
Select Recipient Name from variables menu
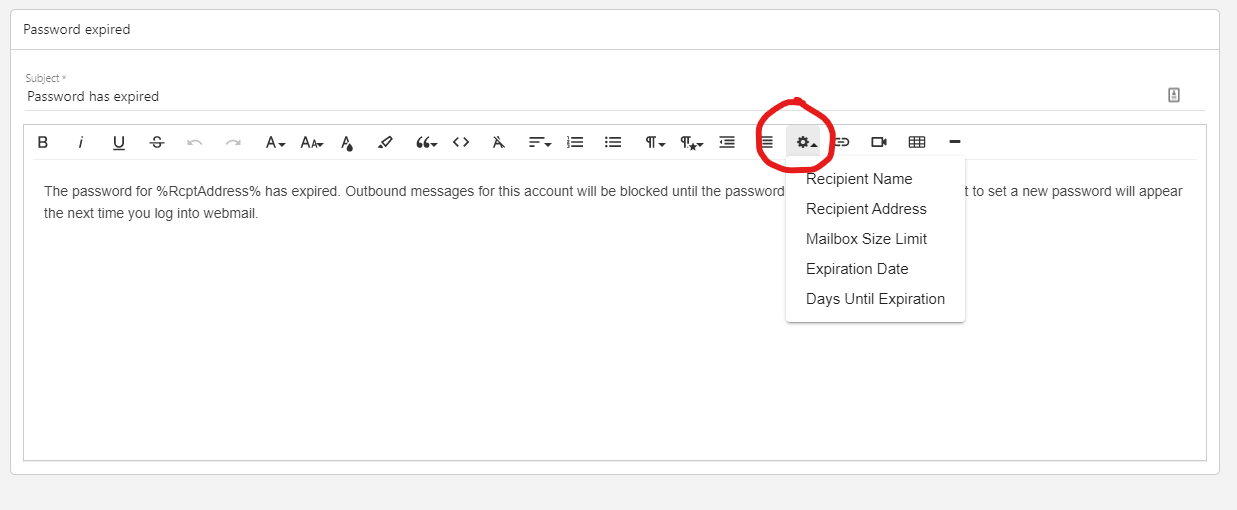coord(859,179)
